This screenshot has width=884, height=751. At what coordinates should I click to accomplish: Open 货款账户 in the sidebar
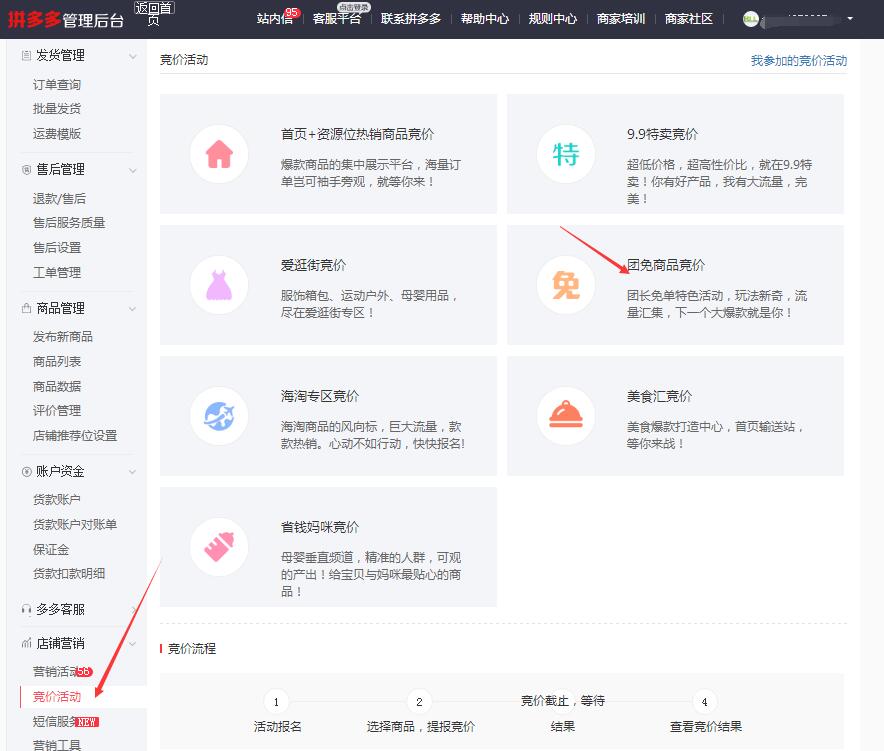[x=57, y=500]
